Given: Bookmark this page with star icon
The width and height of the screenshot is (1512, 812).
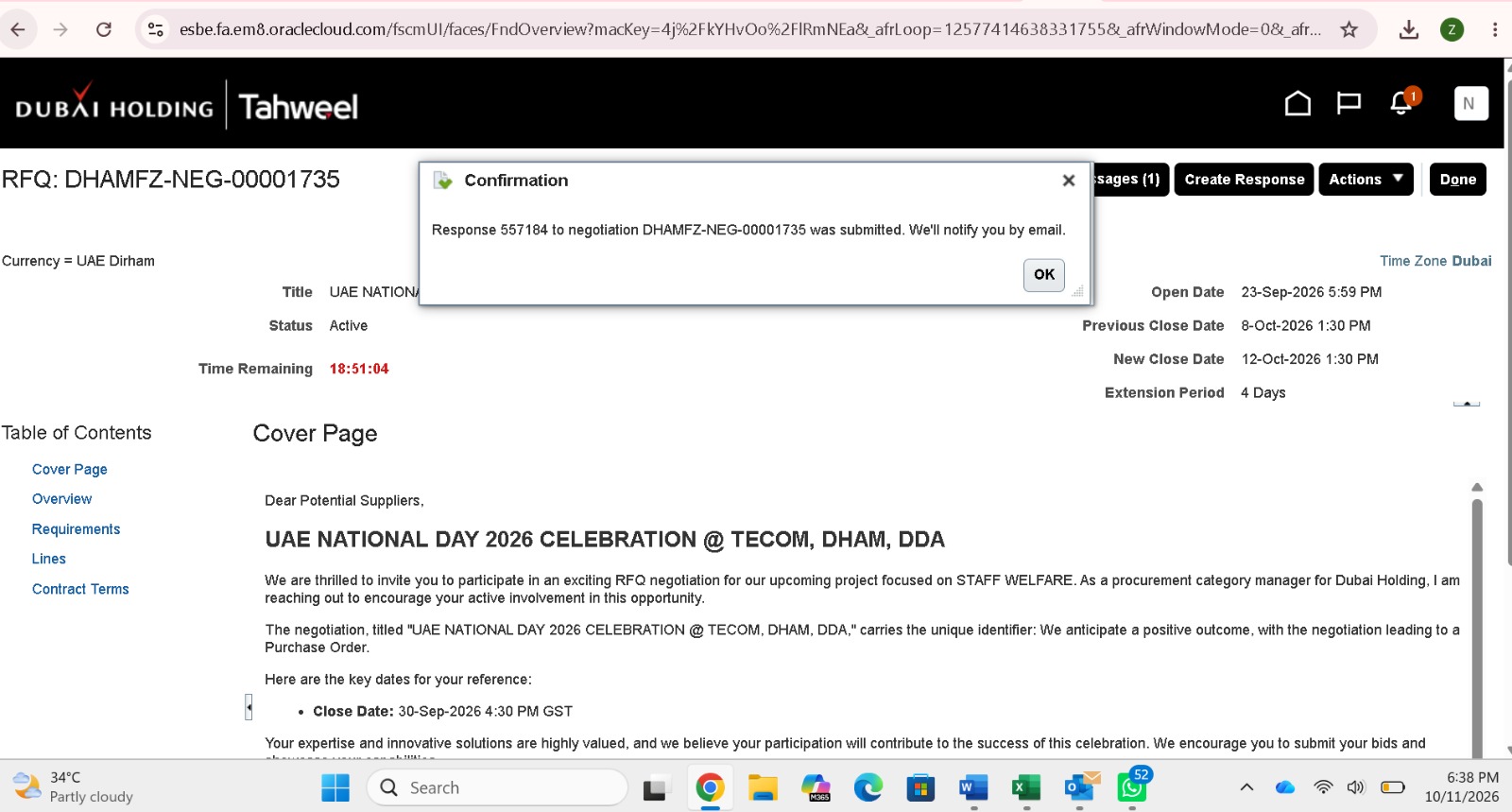Looking at the screenshot, I should tap(1349, 29).
